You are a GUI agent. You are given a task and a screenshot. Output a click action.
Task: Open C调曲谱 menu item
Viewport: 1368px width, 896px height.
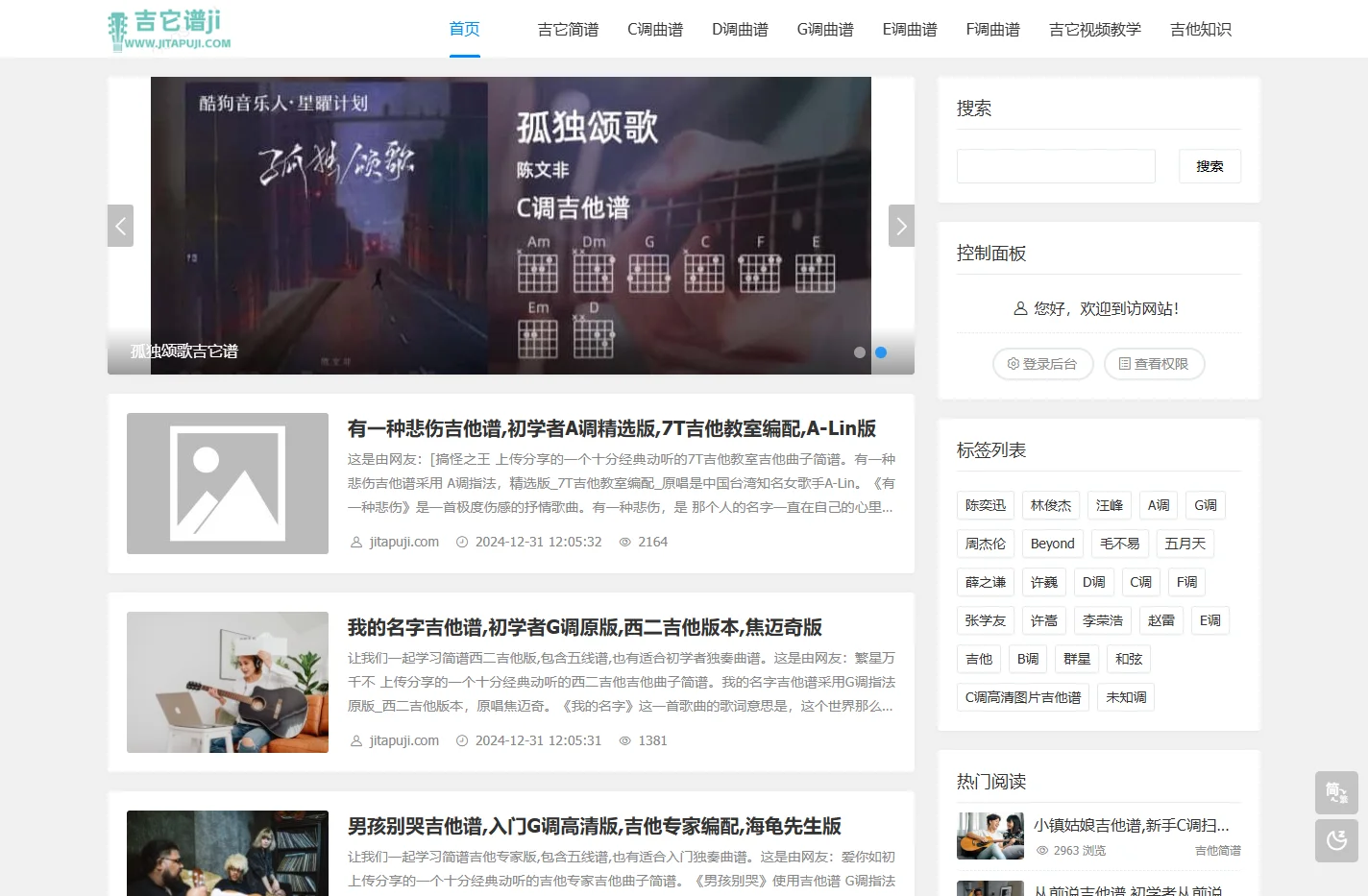[x=655, y=30]
